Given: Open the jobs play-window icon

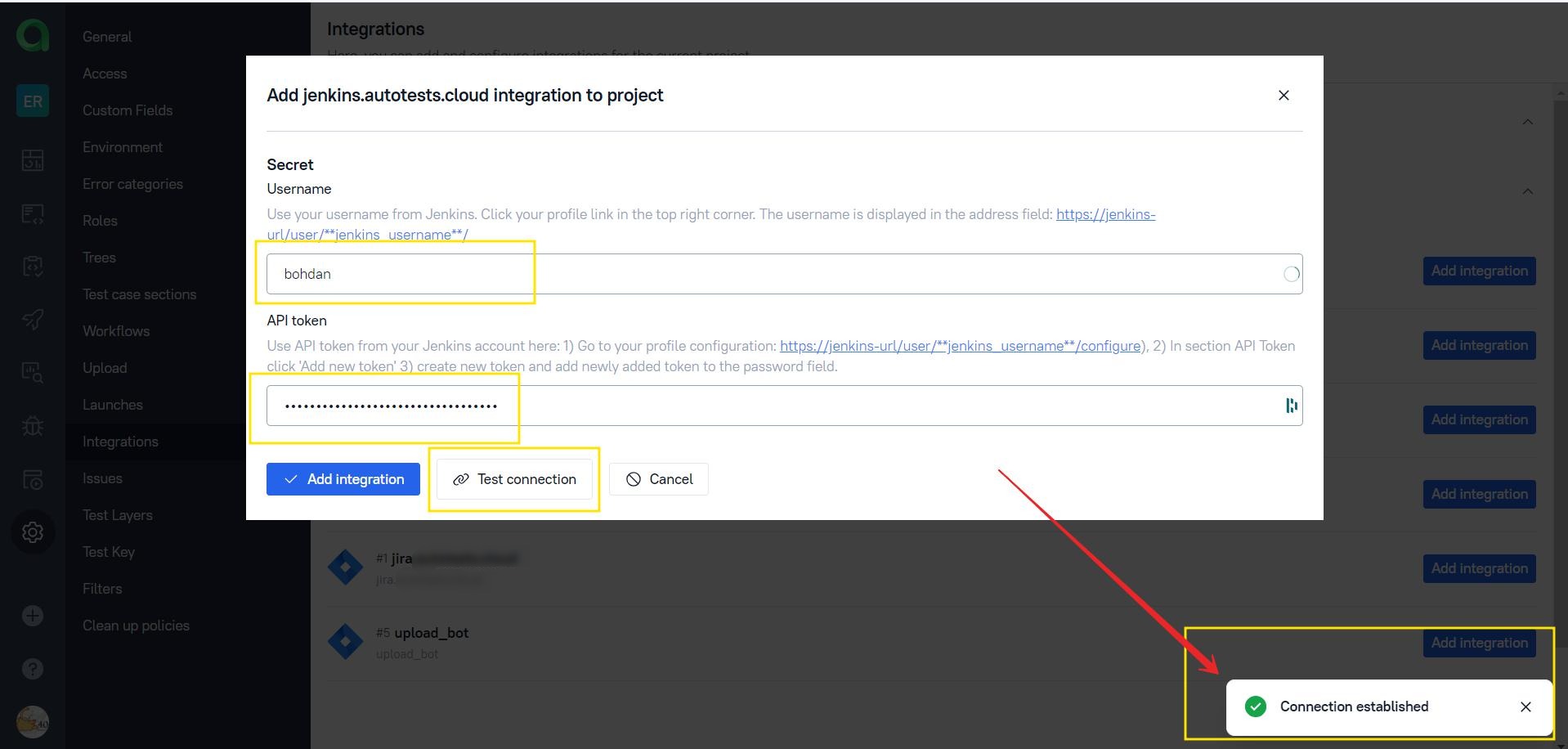Looking at the screenshot, I should (x=33, y=480).
